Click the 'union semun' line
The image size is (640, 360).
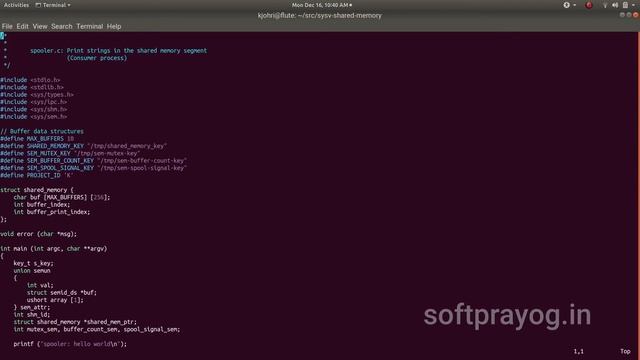click(32, 271)
